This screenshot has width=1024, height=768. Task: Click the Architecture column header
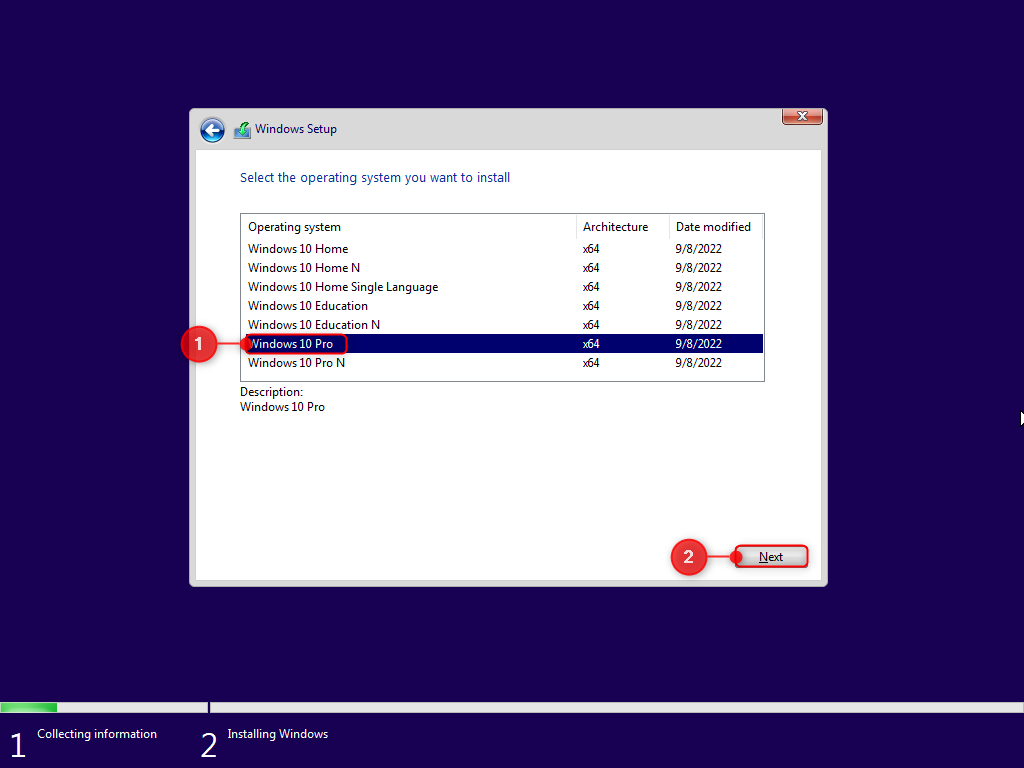623,227
